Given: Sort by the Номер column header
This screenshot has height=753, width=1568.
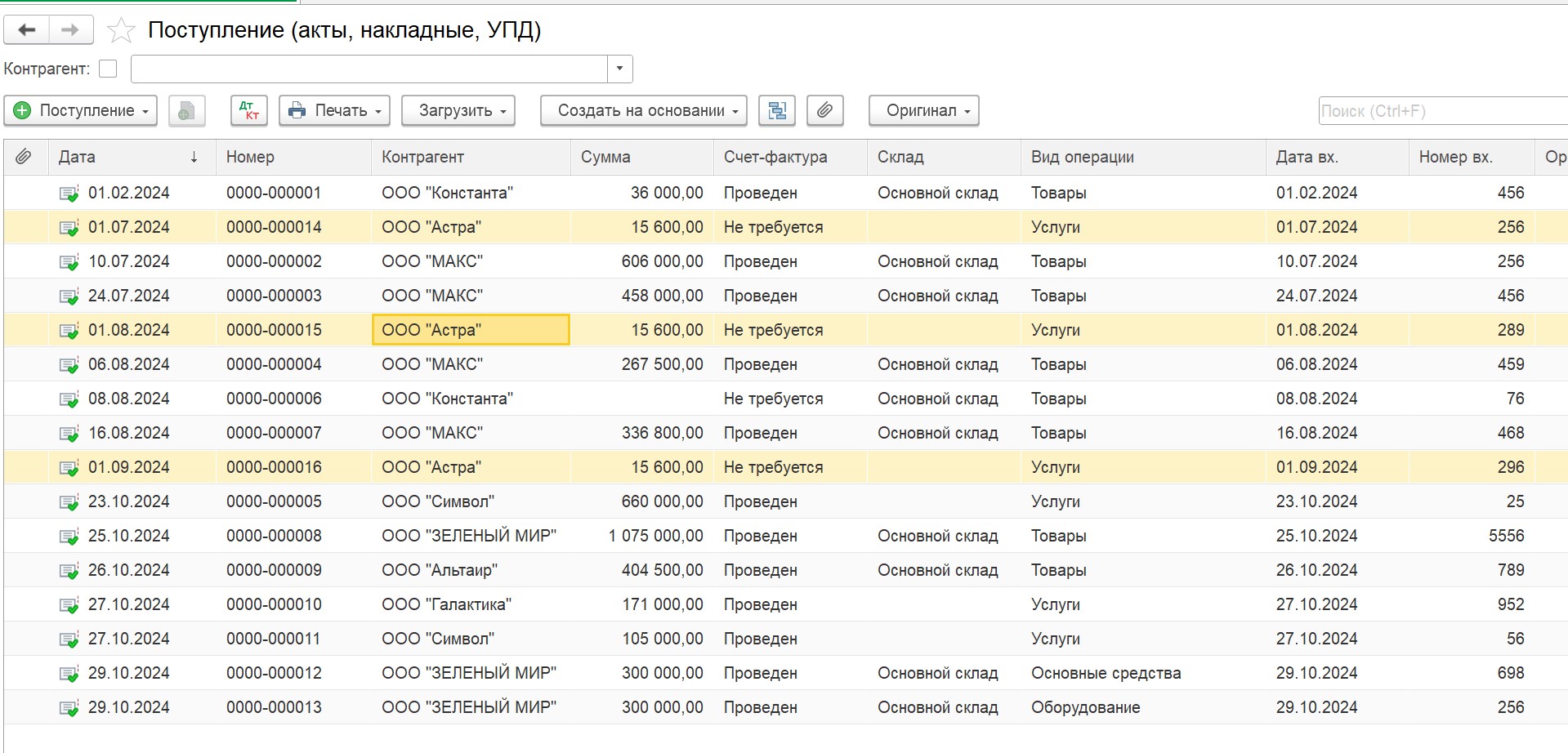Looking at the screenshot, I should [293, 157].
